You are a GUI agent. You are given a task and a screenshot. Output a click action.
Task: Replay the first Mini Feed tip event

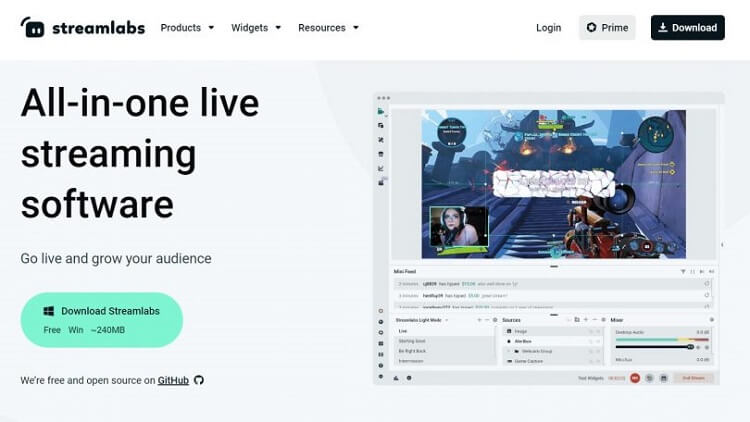pos(706,284)
